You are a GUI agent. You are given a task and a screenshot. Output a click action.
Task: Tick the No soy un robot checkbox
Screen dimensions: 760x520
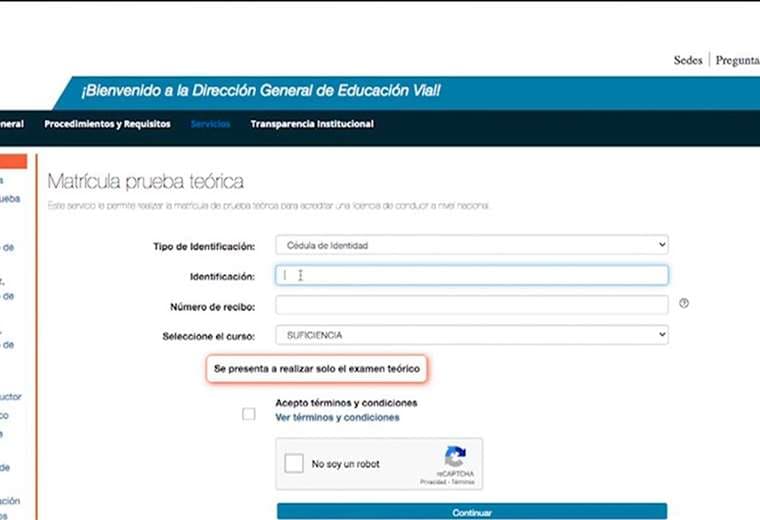[294, 464]
